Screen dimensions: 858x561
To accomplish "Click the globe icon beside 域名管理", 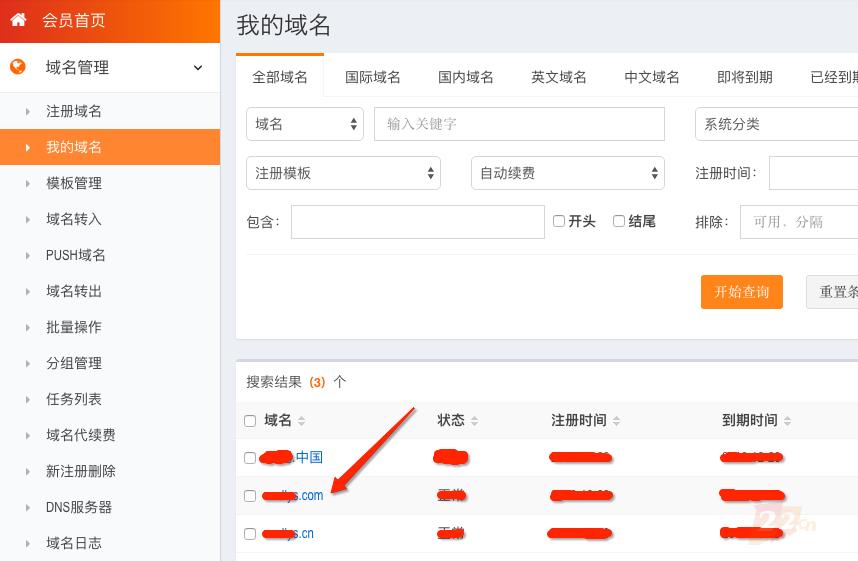I will tap(18, 67).
